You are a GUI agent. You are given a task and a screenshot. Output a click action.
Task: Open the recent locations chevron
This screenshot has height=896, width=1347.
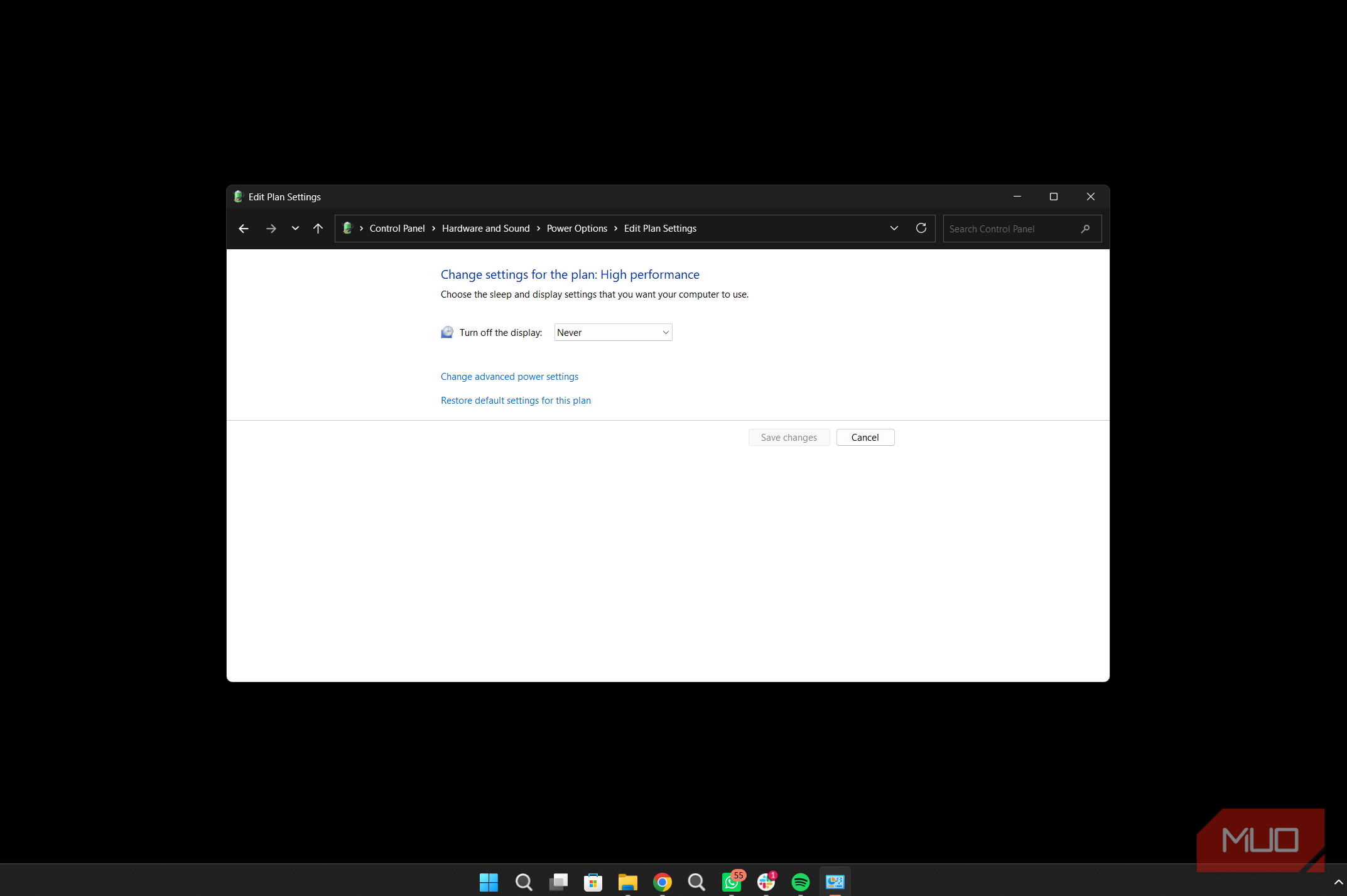pyautogui.click(x=295, y=229)
